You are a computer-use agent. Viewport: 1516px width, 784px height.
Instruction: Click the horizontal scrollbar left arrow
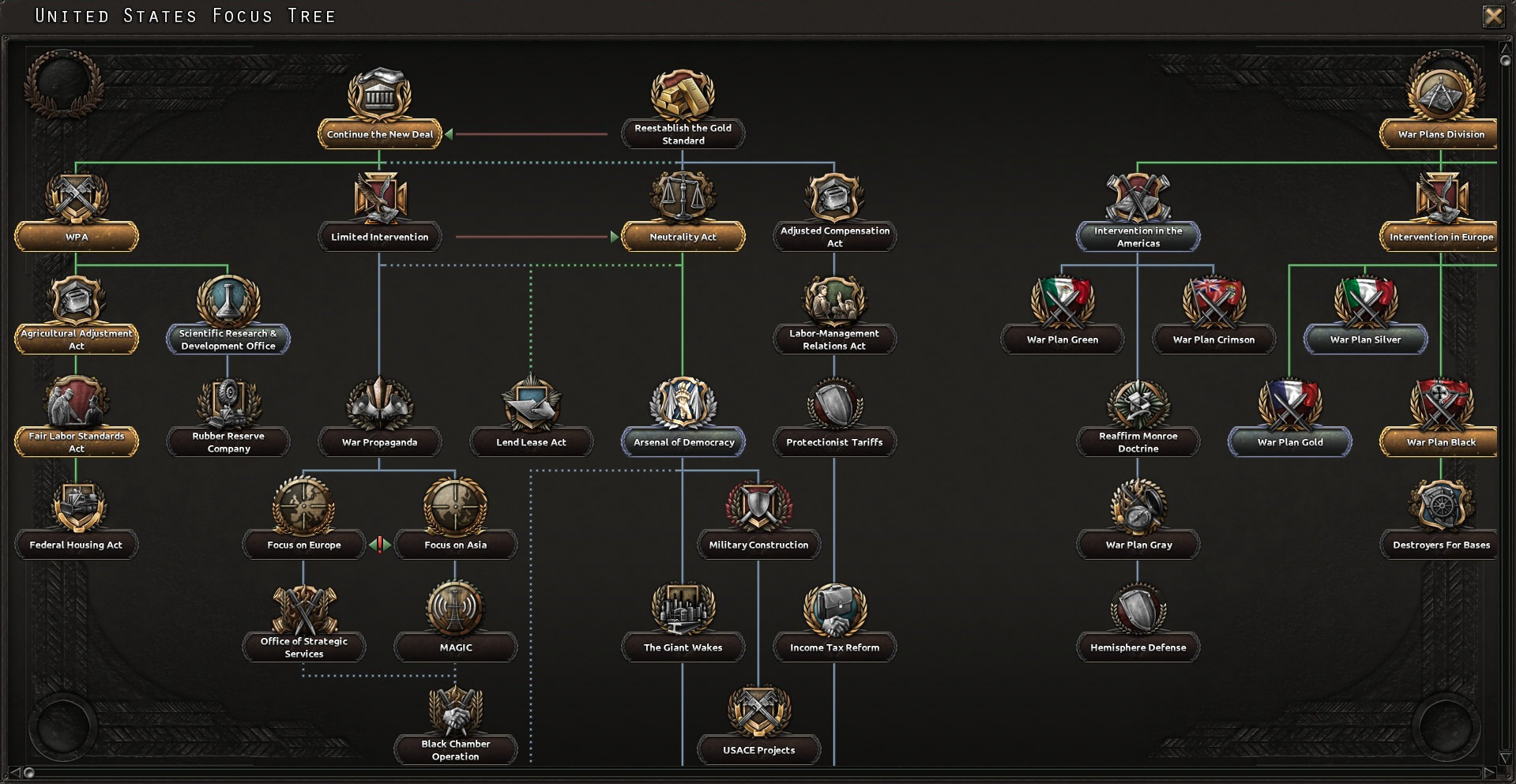[x=14, y=772]
